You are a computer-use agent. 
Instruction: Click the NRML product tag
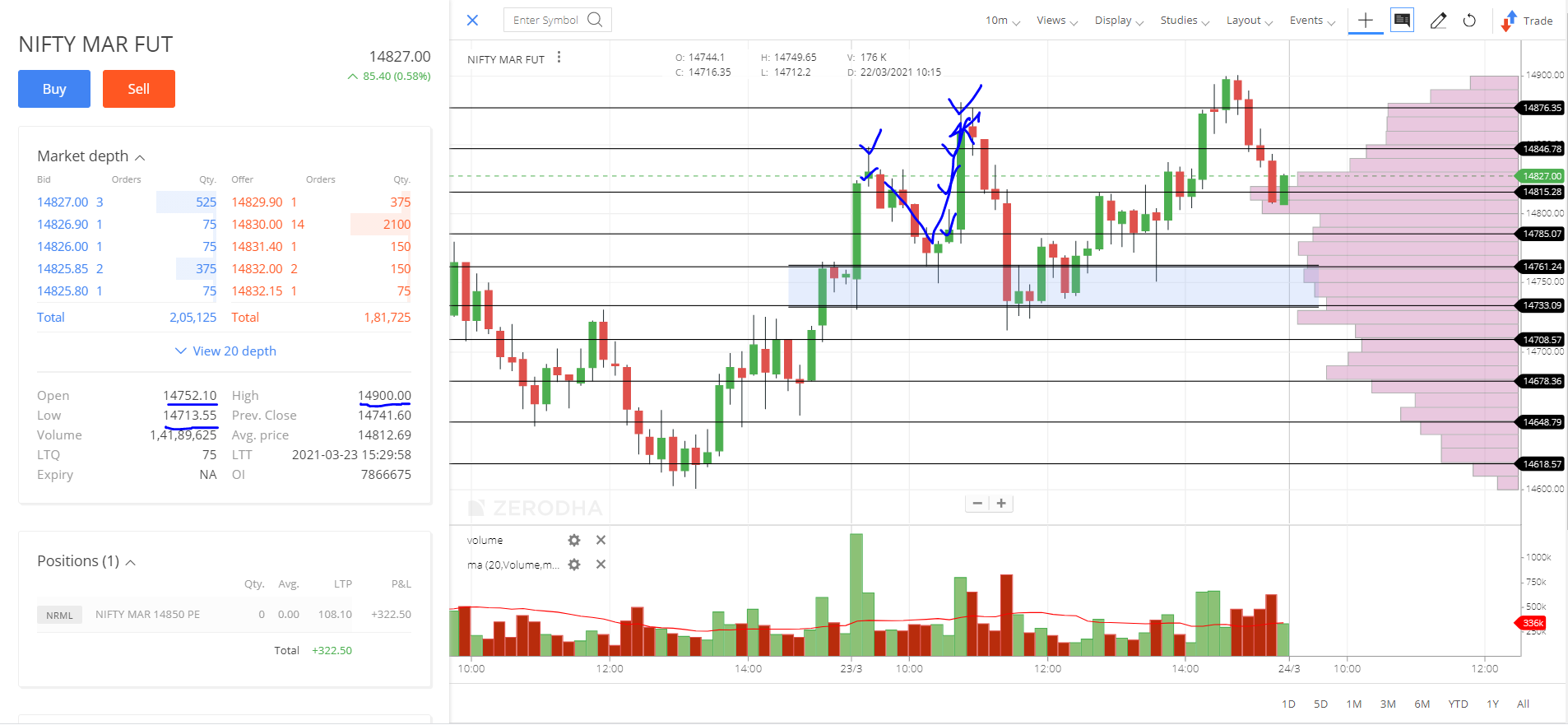click(59, 615)
